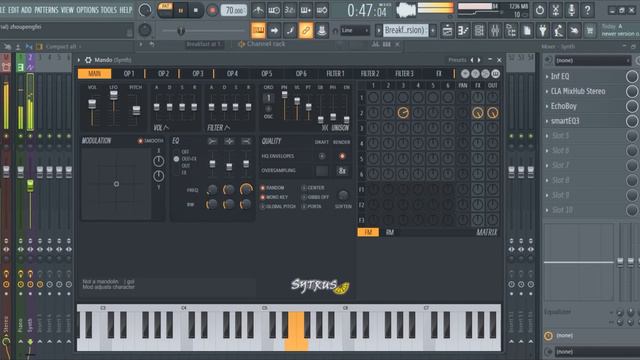
Task: Expand the Inf EQ slot menu arrow
Action: click(x=547, y=76)
